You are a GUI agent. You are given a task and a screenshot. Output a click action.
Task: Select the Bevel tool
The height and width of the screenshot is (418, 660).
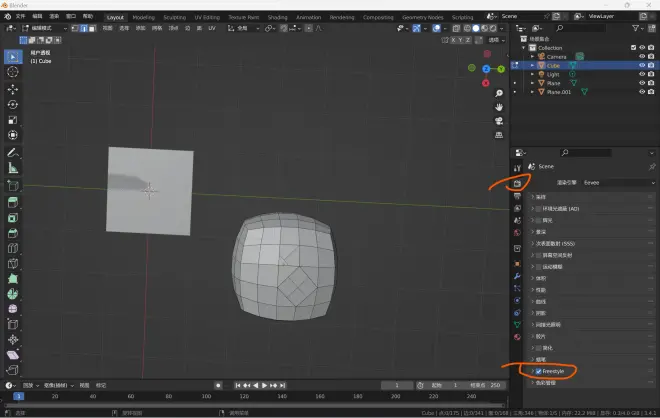pos(13,233)
